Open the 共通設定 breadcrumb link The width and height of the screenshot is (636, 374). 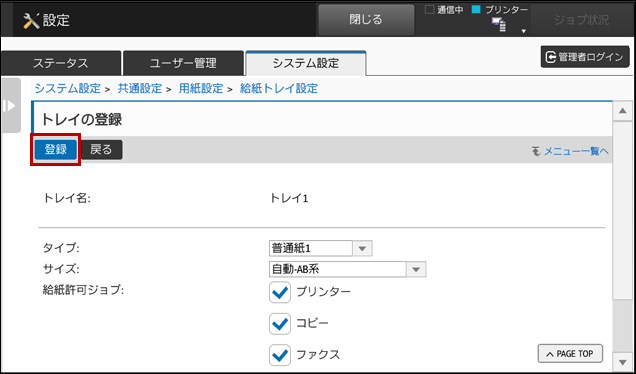(x=140, y=88)
